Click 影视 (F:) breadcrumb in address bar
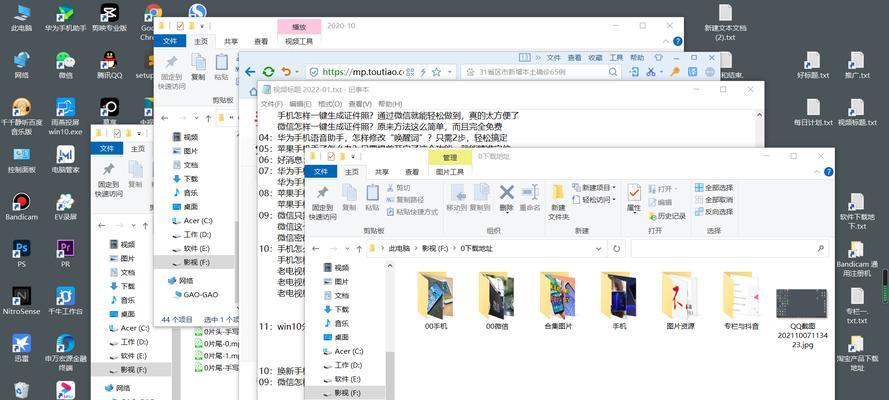889x400 pixels. pyautogui.click(x=435, y=249)
